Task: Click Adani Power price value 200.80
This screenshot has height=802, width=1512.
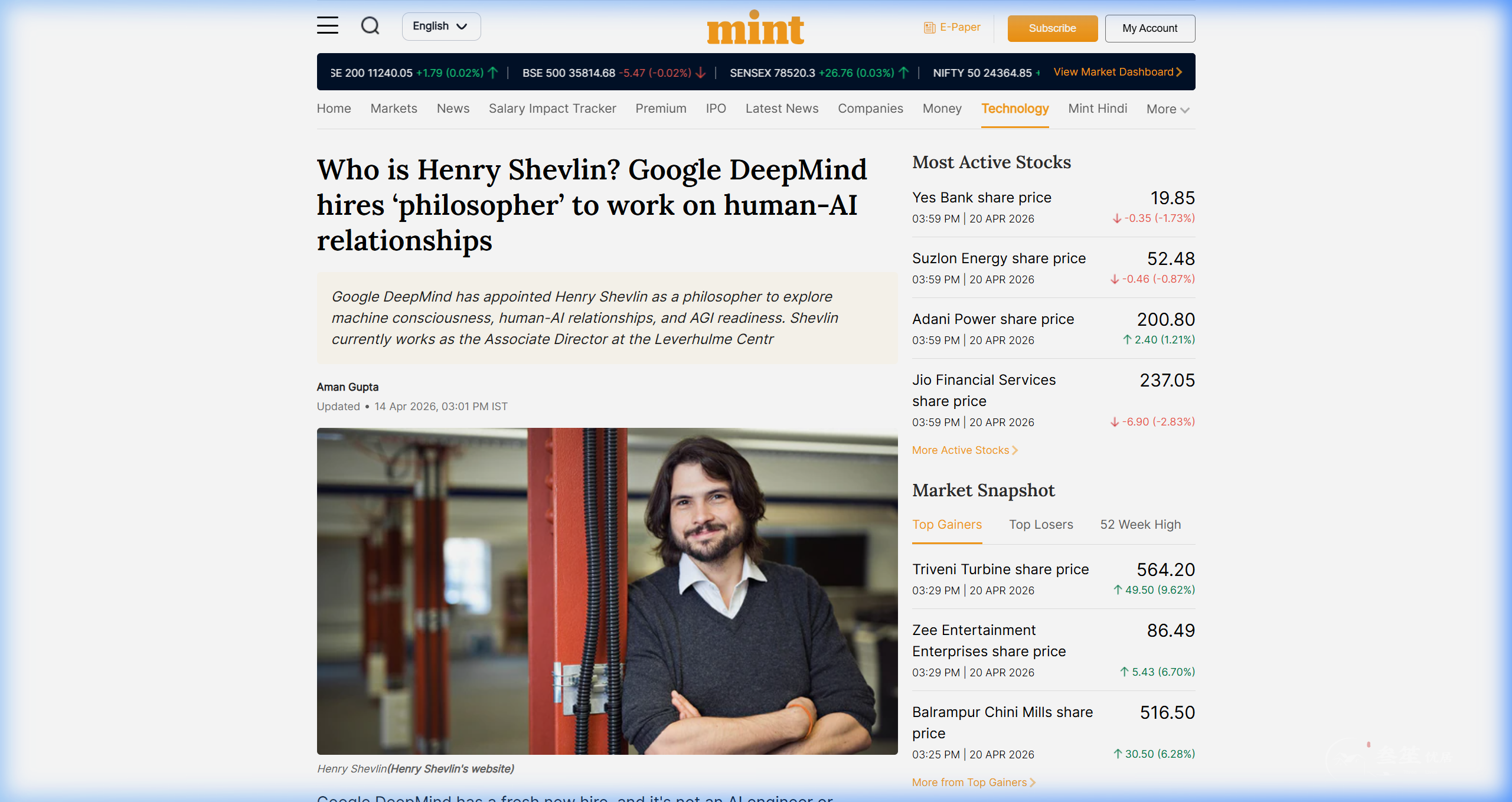Action: coord(1165,320)
